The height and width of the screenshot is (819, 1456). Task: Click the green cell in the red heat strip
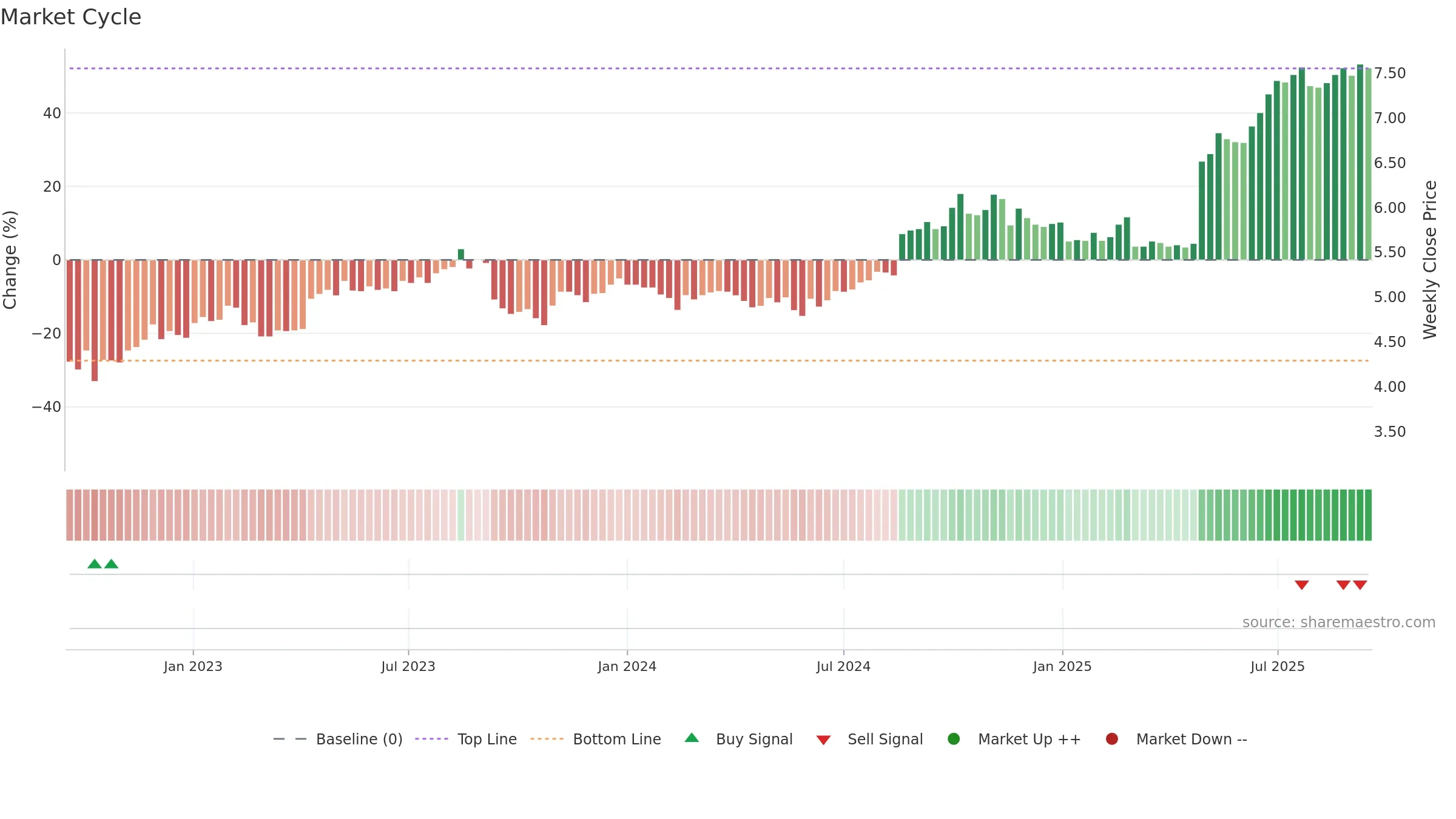(x=461, y=514)
